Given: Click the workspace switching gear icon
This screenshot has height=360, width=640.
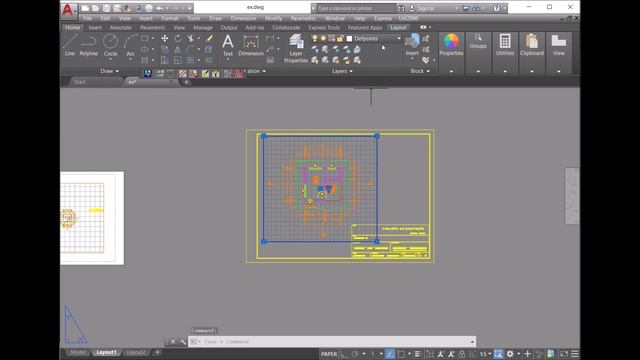Looking at the screenshot, I should coord(510,354).
